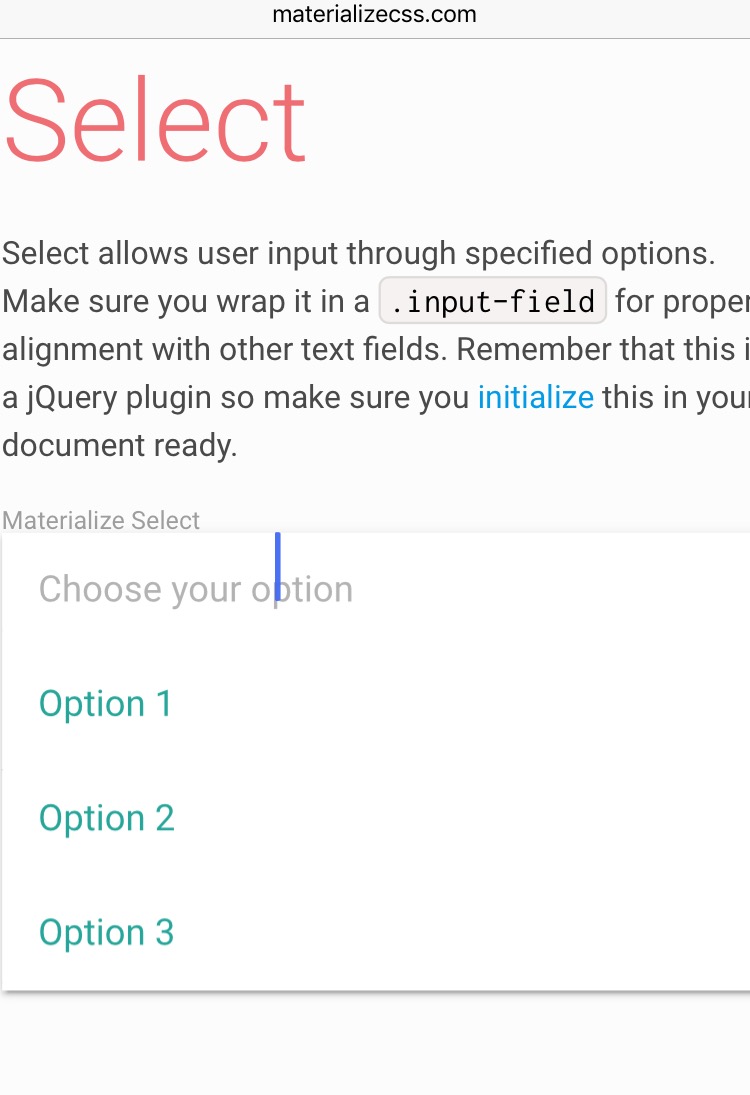Click the materializecss.com address bar

tap(374, 15)
